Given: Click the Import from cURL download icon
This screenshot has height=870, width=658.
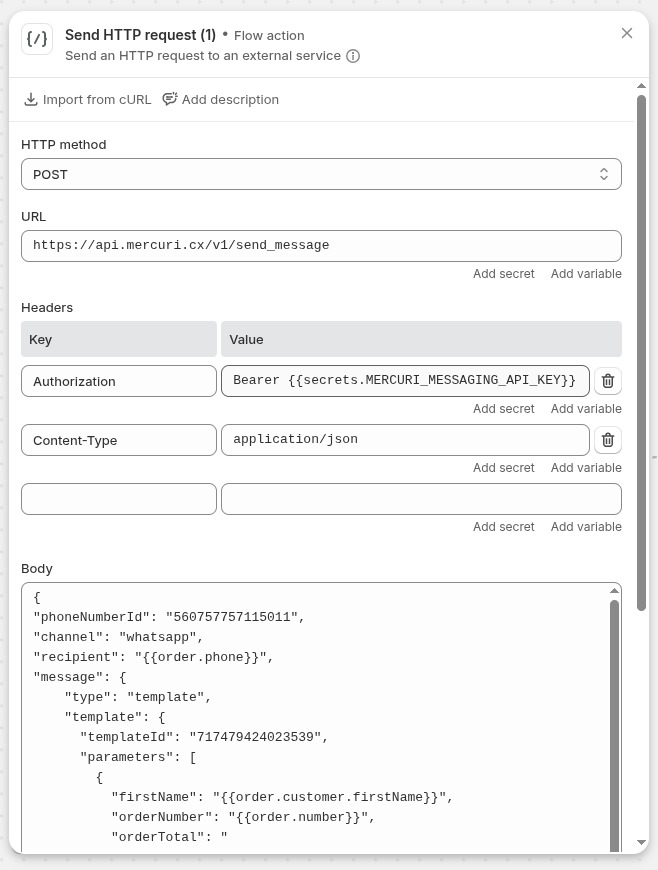Looking at the screenshot, I should click(31, 99).
